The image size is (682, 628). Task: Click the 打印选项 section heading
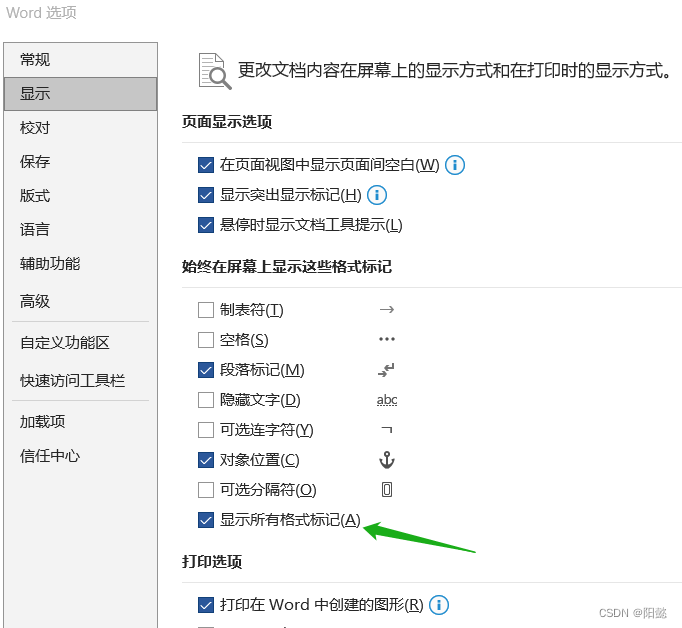(212, 562)
